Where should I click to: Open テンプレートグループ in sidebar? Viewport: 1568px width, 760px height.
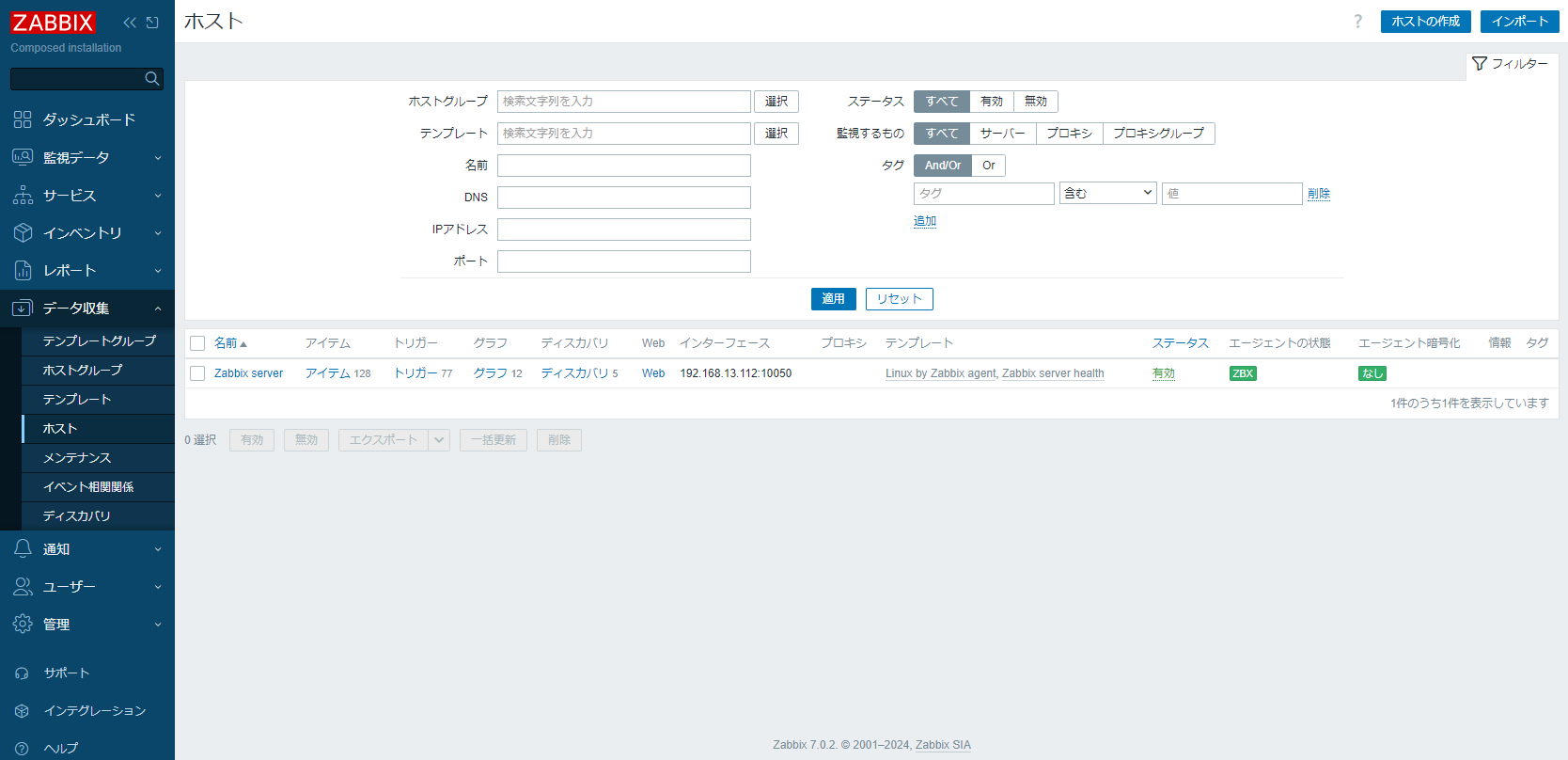tap(99, 341)
